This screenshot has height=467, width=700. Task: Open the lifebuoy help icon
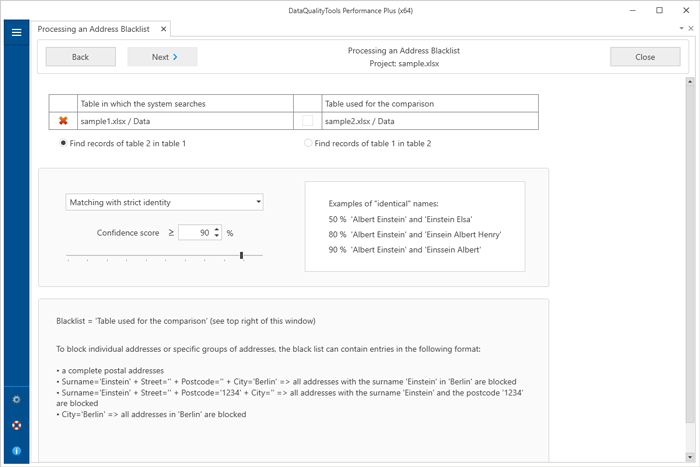click(17, 425)
